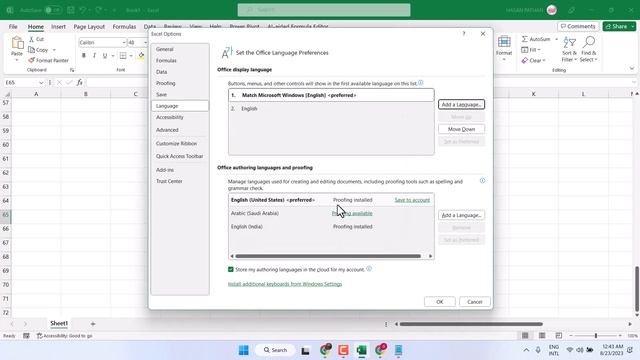This screenshot has height=360, width=640.
Task: Open Install additional keyboards from Windows Settings
Action: pos(285,284)
